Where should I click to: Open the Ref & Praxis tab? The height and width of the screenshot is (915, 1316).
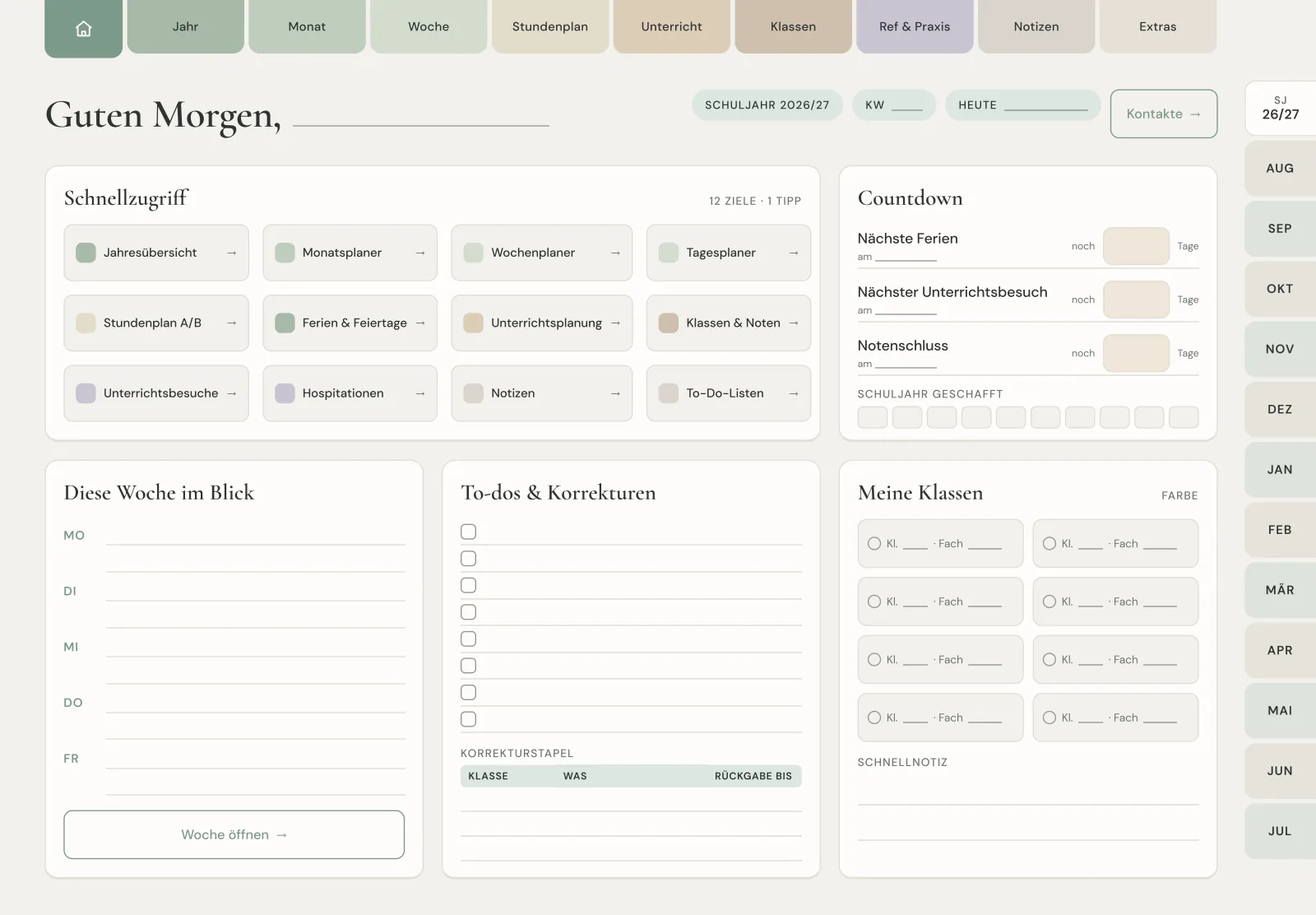pyautogui.click(x=915, y=26)
